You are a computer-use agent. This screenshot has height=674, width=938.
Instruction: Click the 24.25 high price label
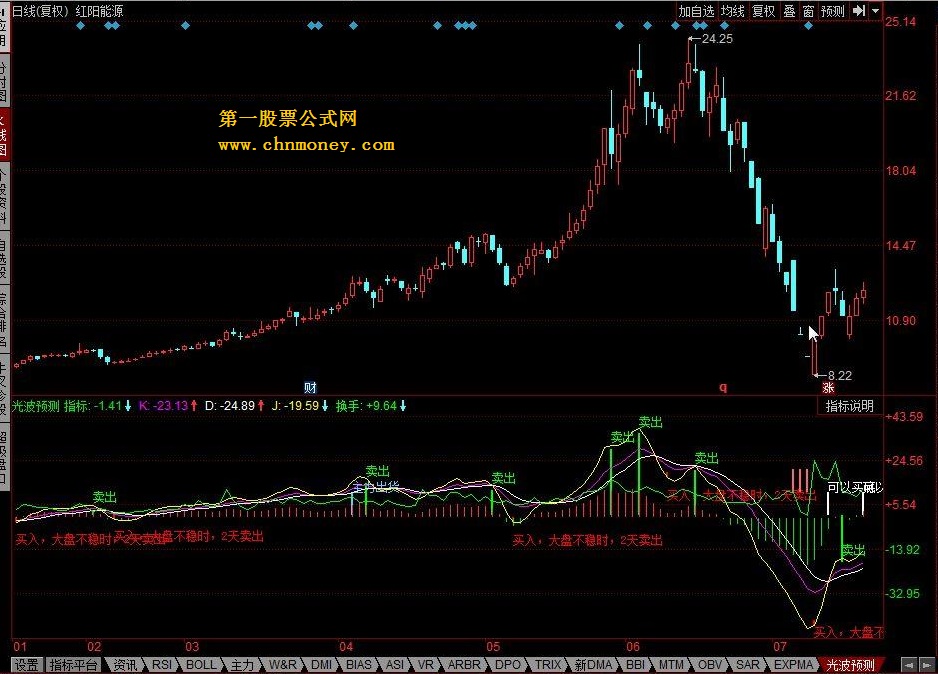pyautogui.click(x=717, y=39)
